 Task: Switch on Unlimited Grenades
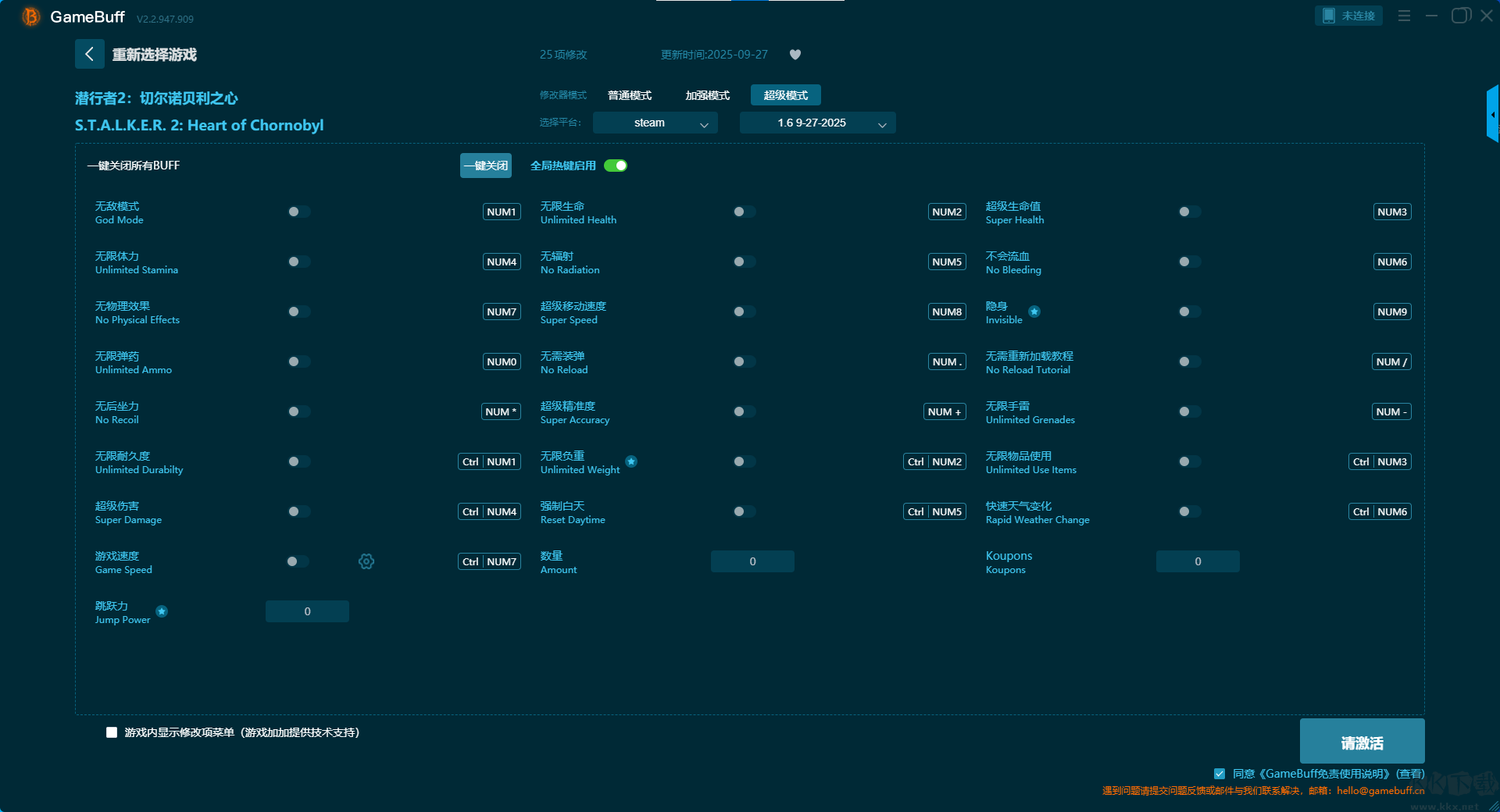coord(1189,411)
